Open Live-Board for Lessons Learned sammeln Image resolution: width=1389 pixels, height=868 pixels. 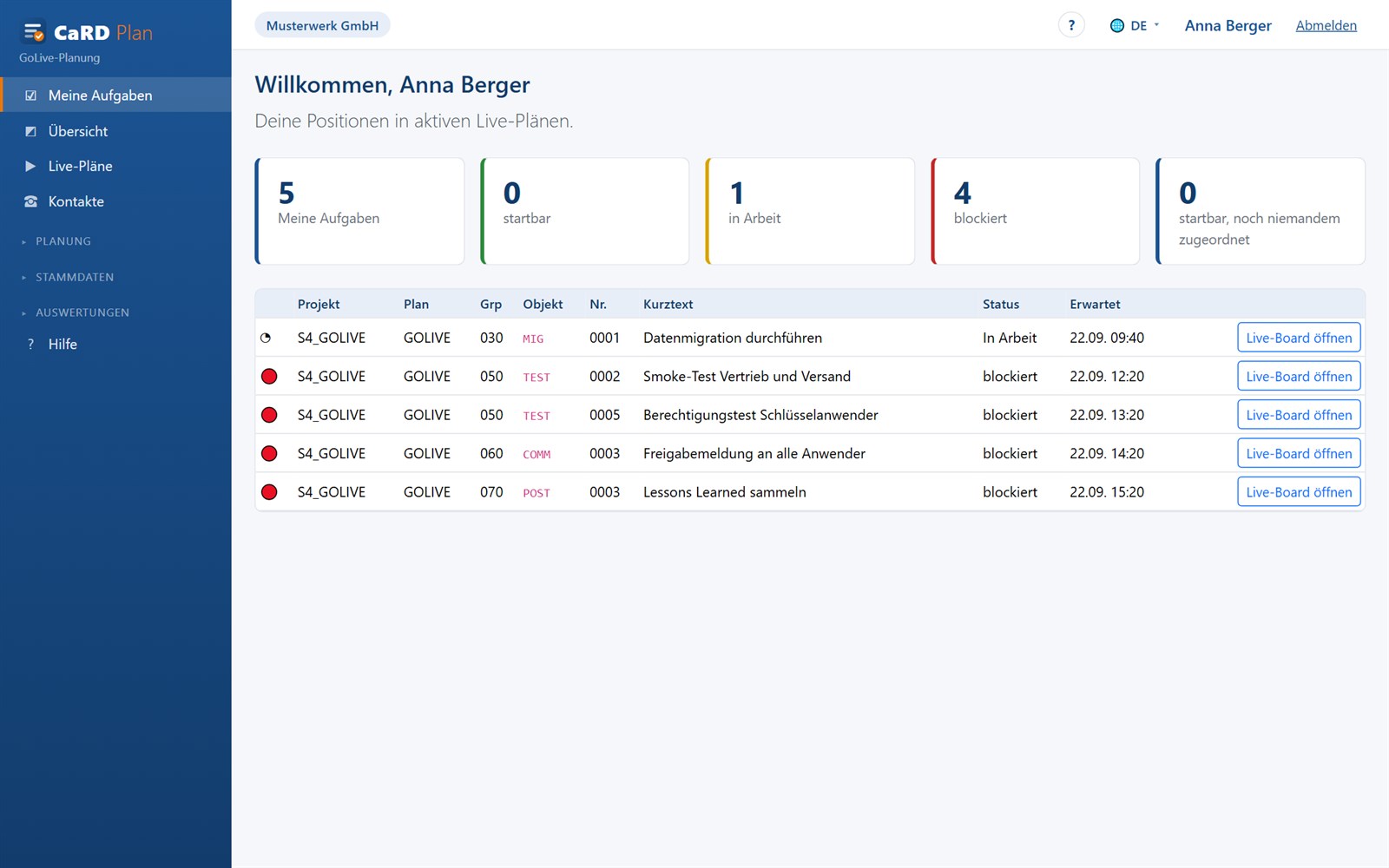[1299, 492]
